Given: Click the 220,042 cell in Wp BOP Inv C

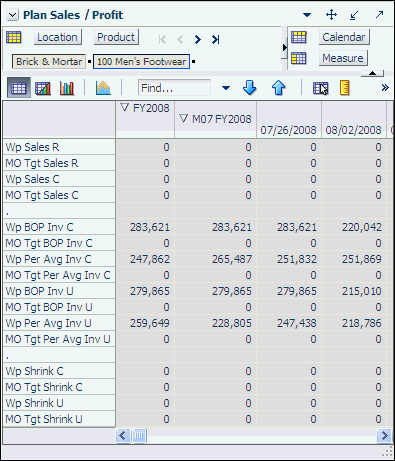Looking at the screenshot, I should [x=354, y=227].
